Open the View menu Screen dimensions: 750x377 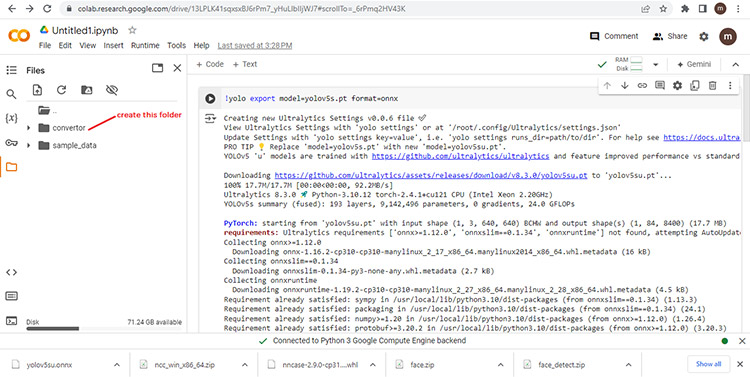tap(88, 45)
